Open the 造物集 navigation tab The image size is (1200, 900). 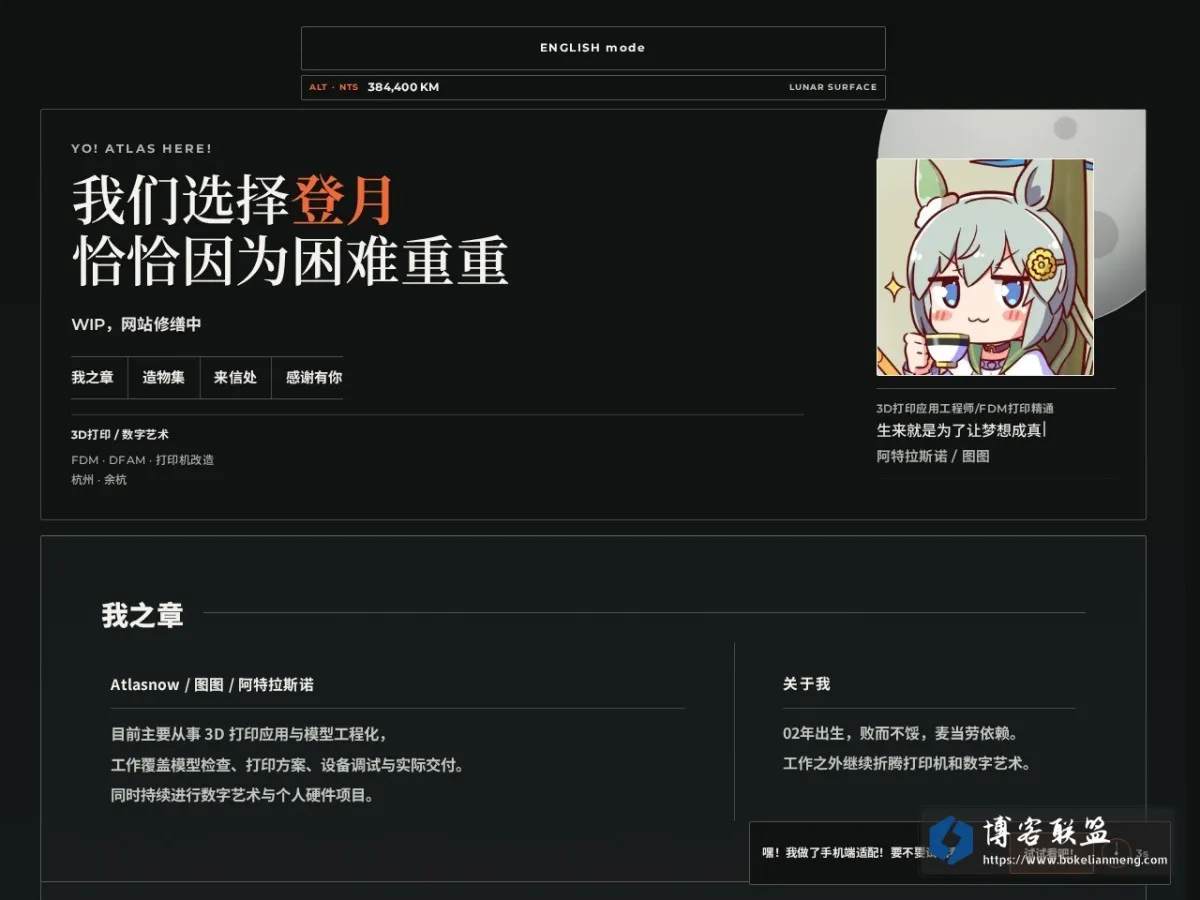click(164, 378)
